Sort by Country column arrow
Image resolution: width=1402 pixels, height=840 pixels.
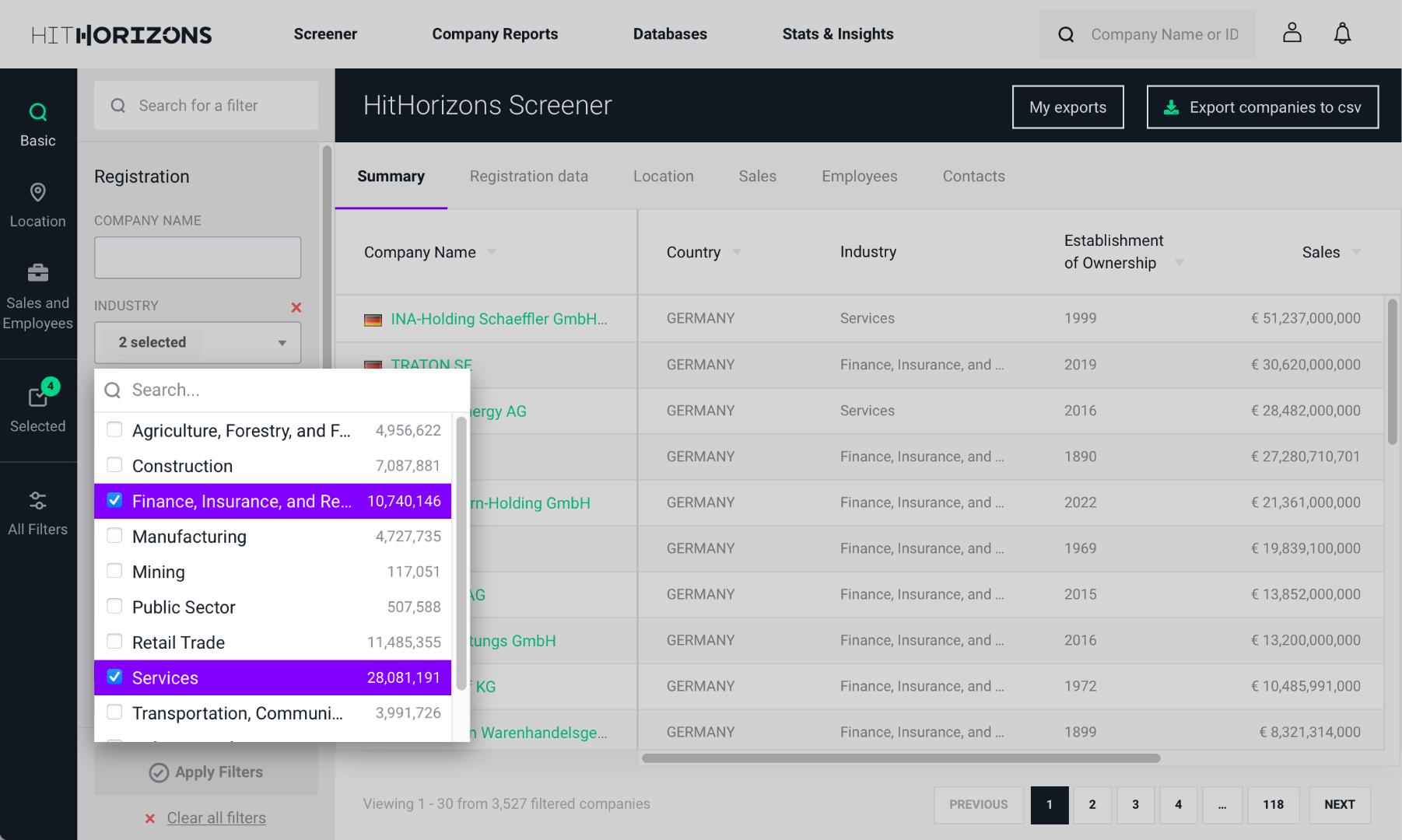click(737, 252)
